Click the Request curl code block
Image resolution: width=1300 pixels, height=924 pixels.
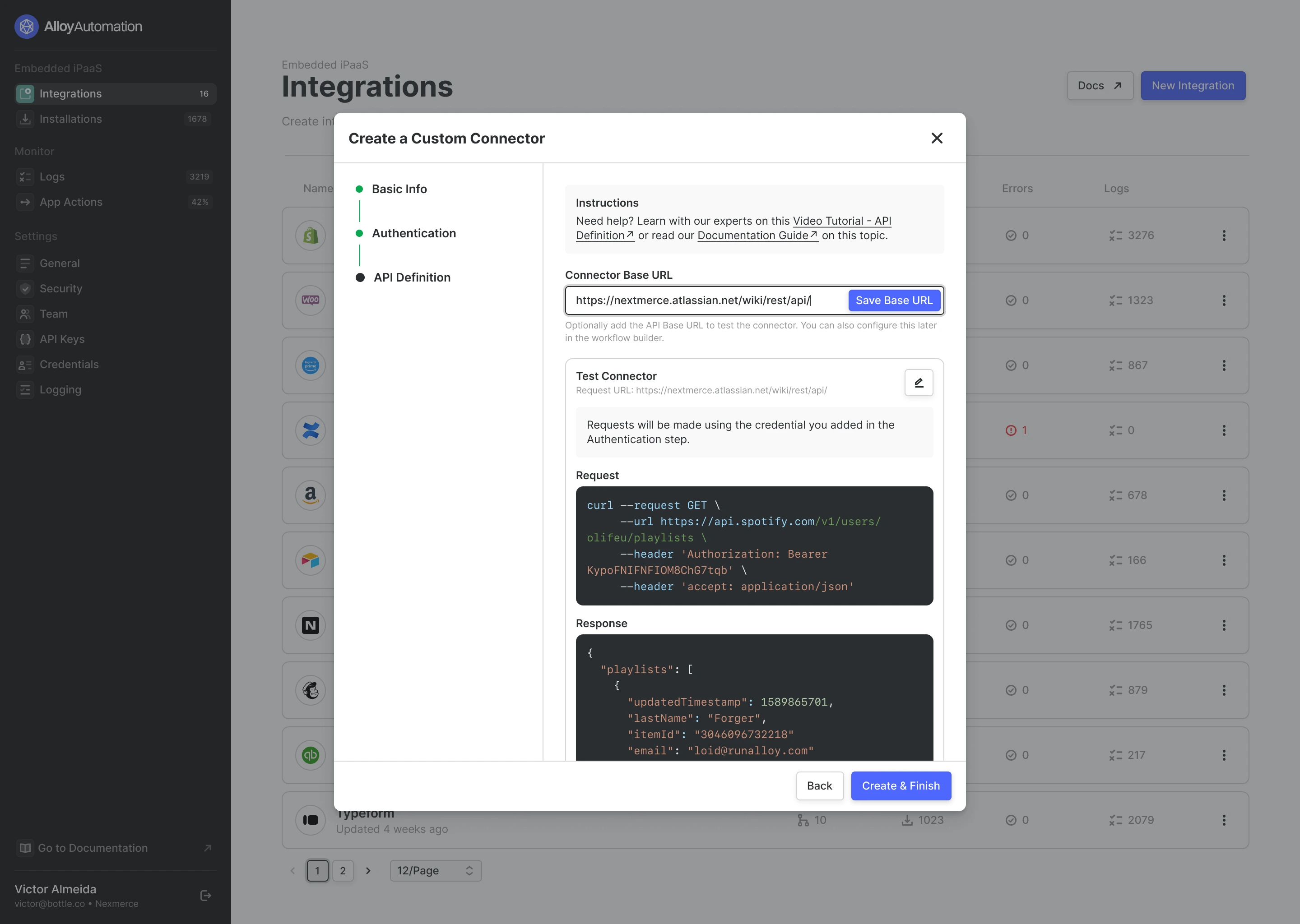754,545
